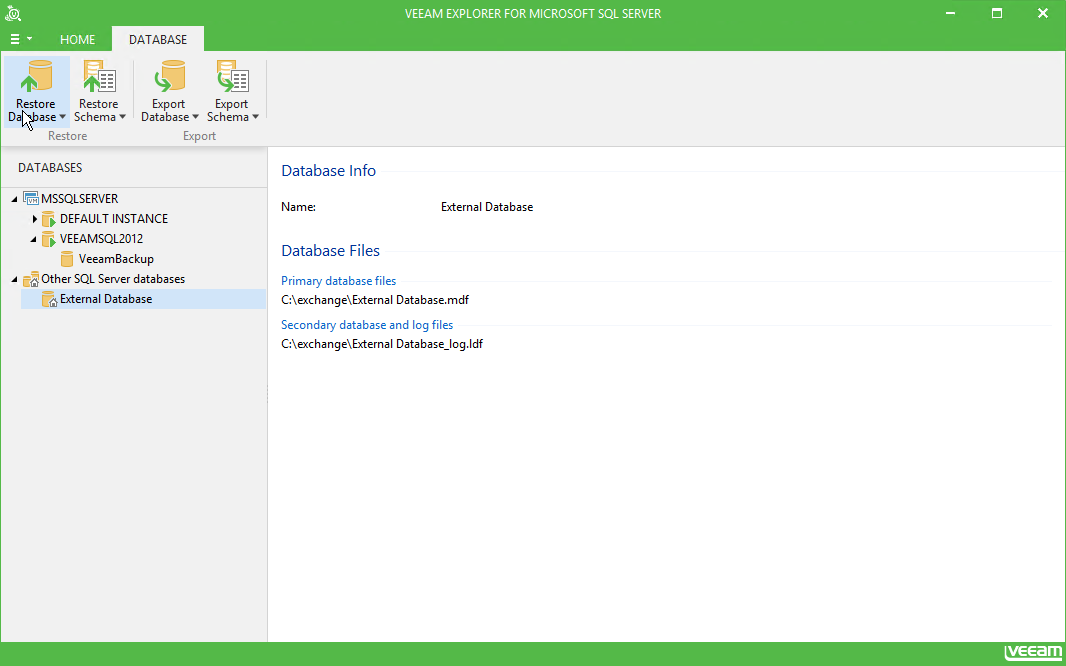Click the Export Schema ribbon icon
1066x666 pixels.
[233, 76]
